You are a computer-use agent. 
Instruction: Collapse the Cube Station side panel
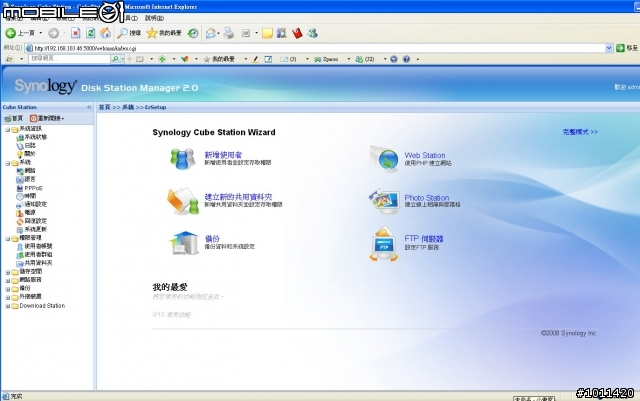pyautogui.click(x=89, y=107)
